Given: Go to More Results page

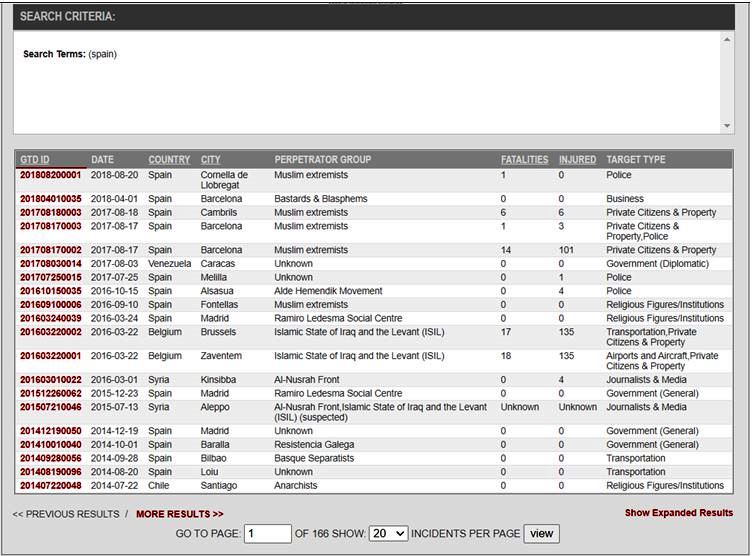Looking at the screenshot, I should pos(179,514).
